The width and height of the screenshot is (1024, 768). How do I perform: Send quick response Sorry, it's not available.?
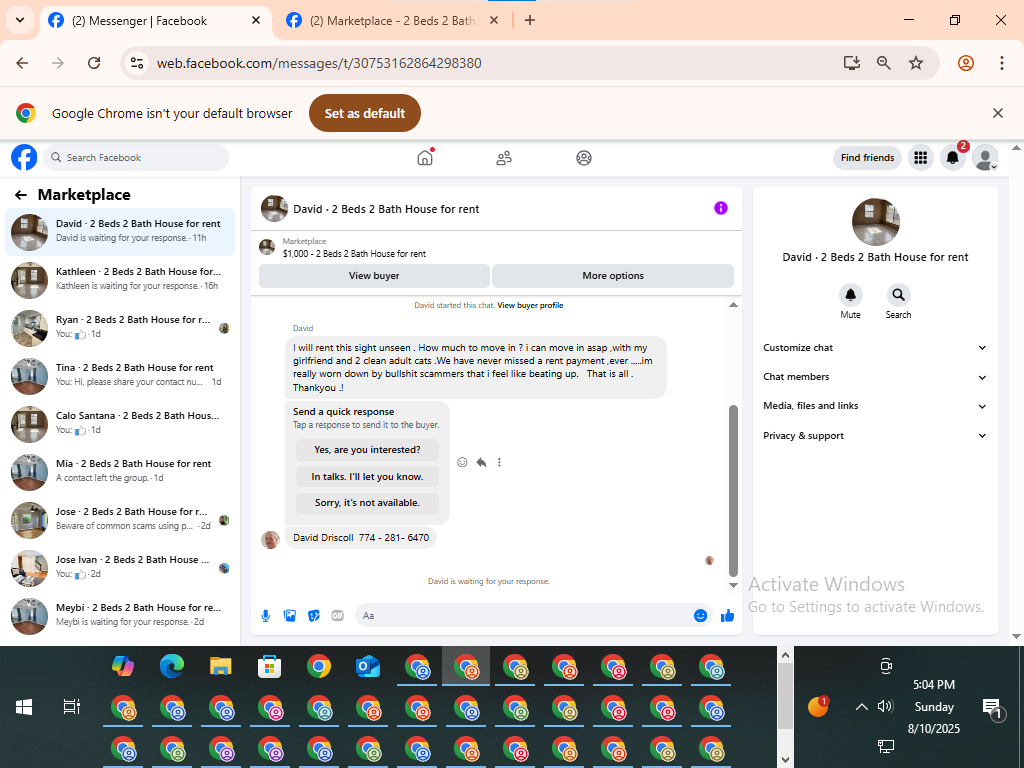[367, 503]
